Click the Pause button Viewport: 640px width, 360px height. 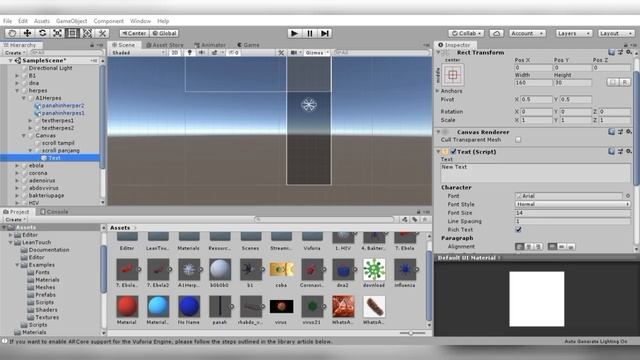[309, 33]
